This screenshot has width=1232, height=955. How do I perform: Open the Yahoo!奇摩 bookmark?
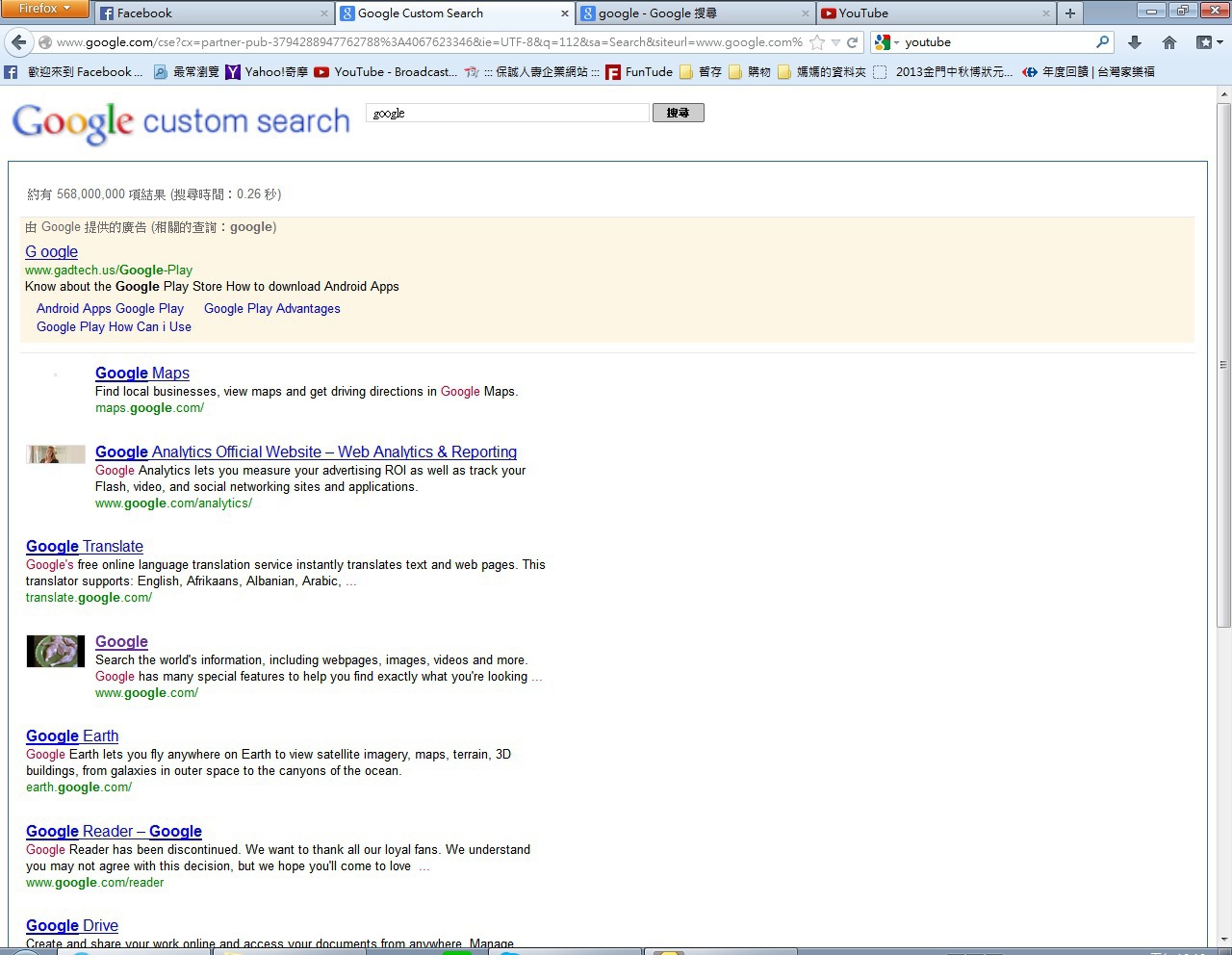point(266,72)
